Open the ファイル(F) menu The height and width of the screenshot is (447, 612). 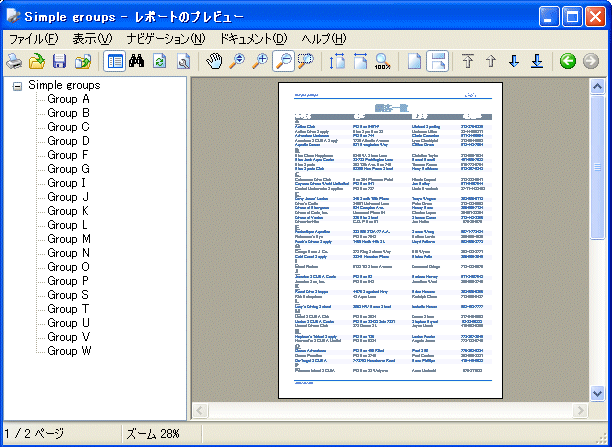(34, 39)
